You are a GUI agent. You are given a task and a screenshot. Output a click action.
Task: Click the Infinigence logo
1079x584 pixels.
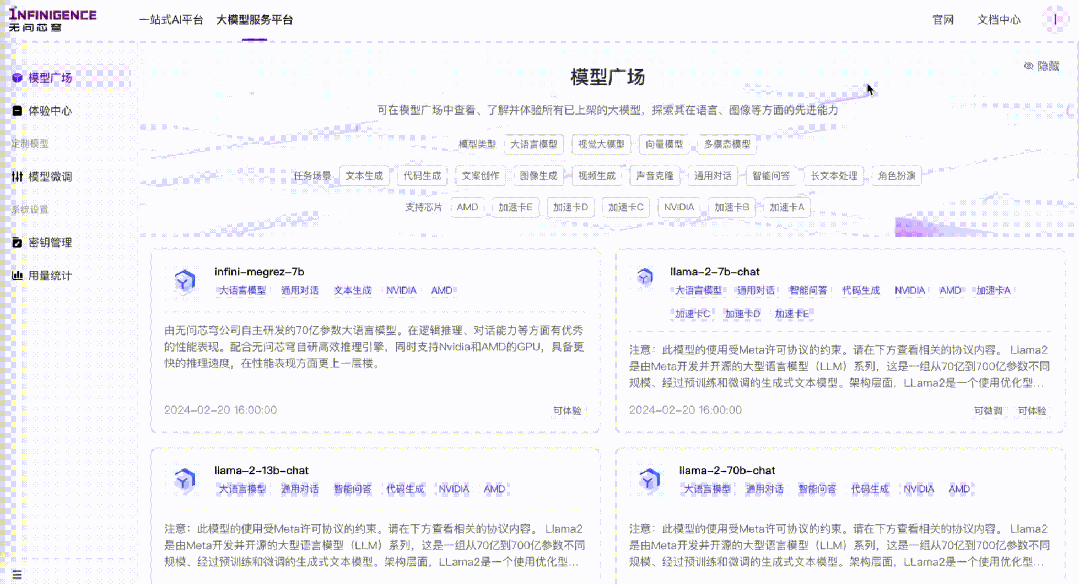click(x=52, y=20)
